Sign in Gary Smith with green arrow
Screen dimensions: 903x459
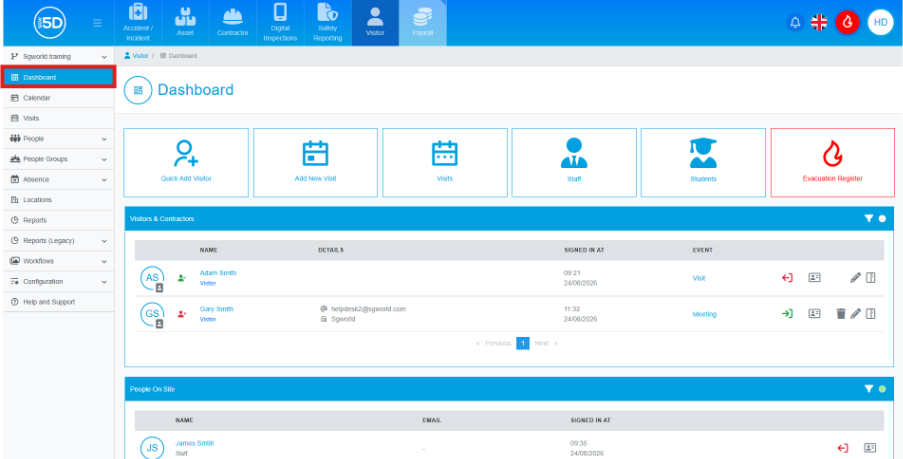click(787, 314)
